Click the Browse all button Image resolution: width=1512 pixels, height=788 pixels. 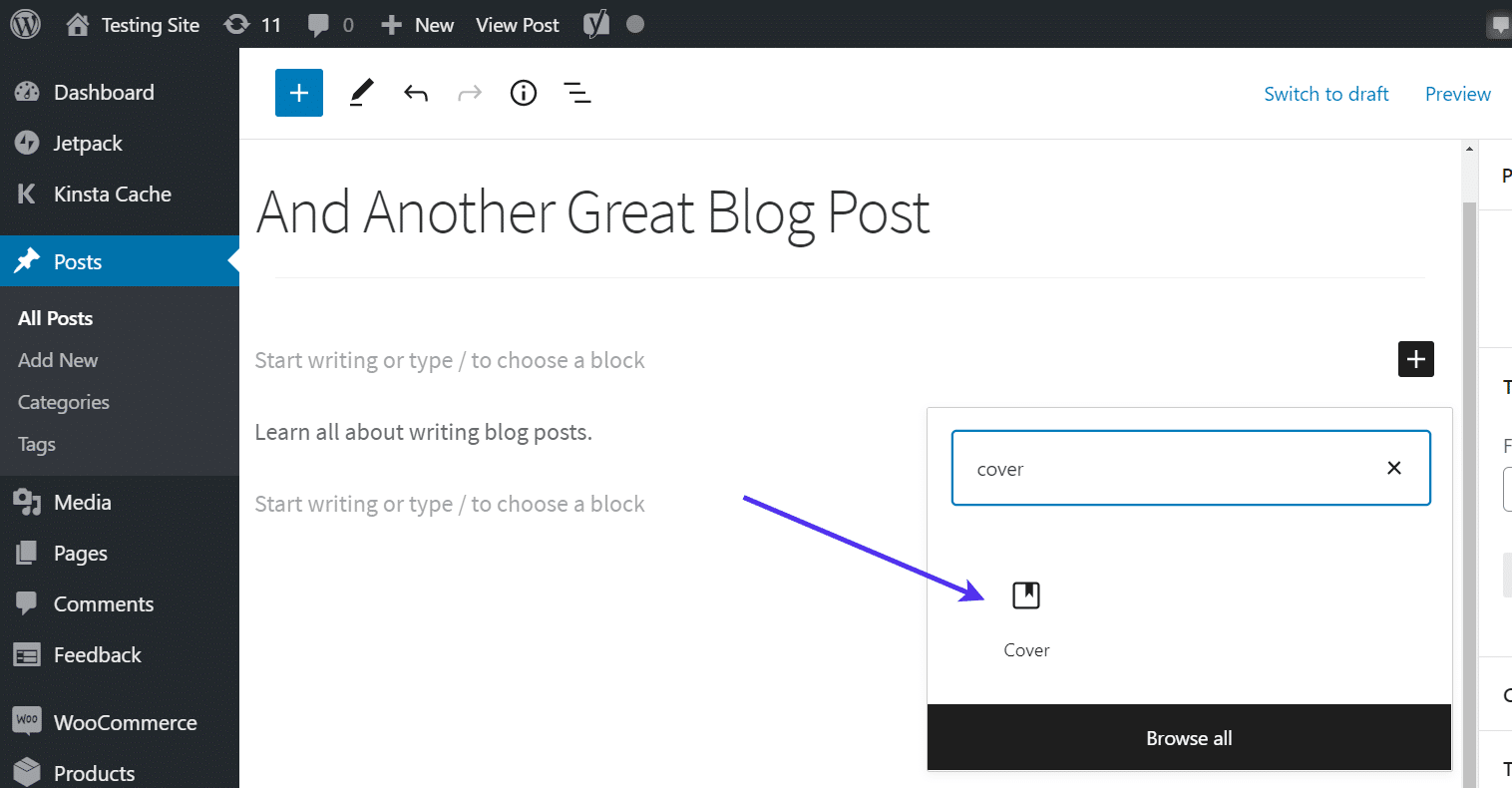pyautogui.click(x=1189, y=738)
